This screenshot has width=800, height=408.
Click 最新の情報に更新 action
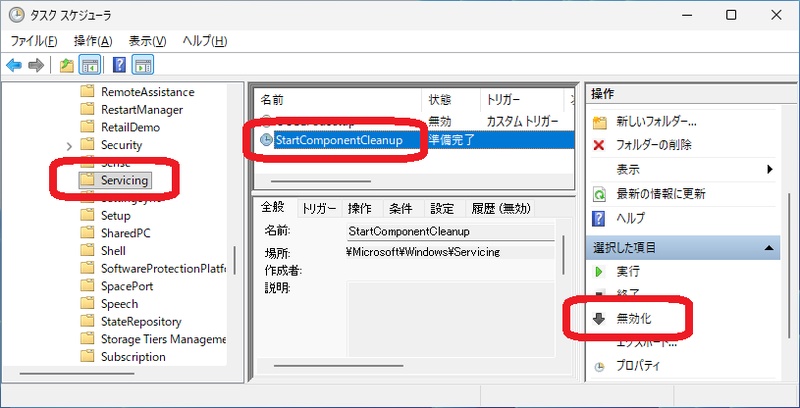pos(661,194)
